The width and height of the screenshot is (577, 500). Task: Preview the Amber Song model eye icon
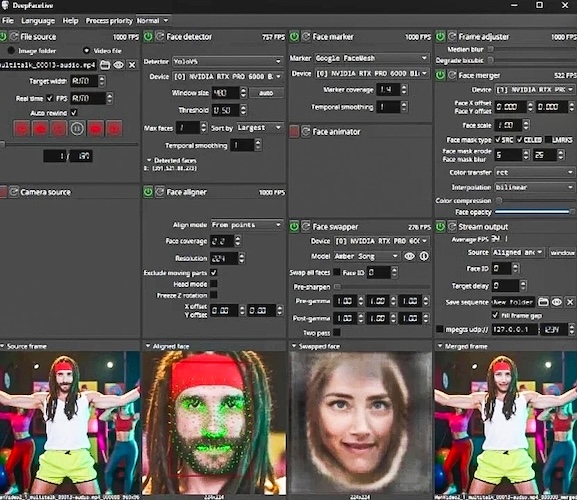[409, 256]
